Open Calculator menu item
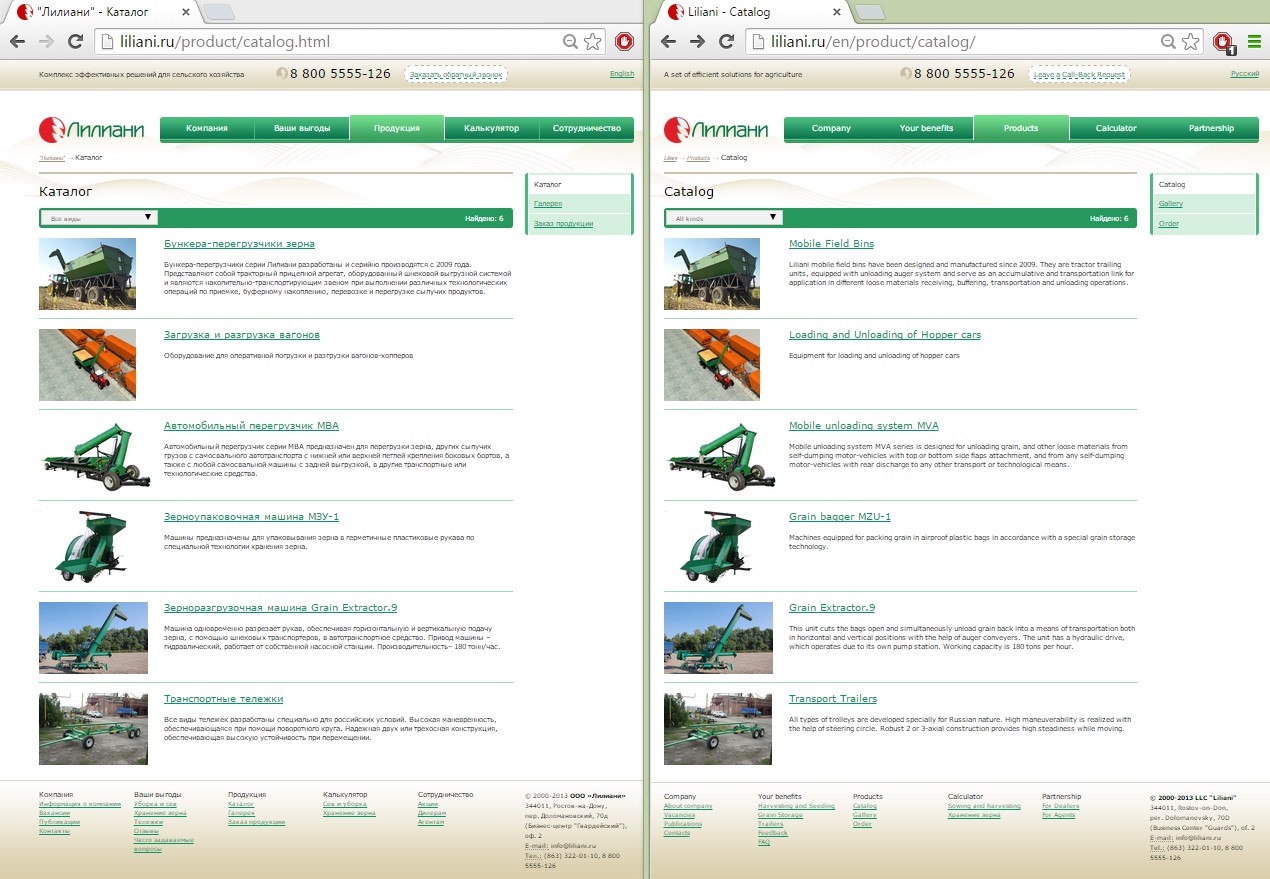This screenshot has height=879, width=1270. click(1116, 128)
